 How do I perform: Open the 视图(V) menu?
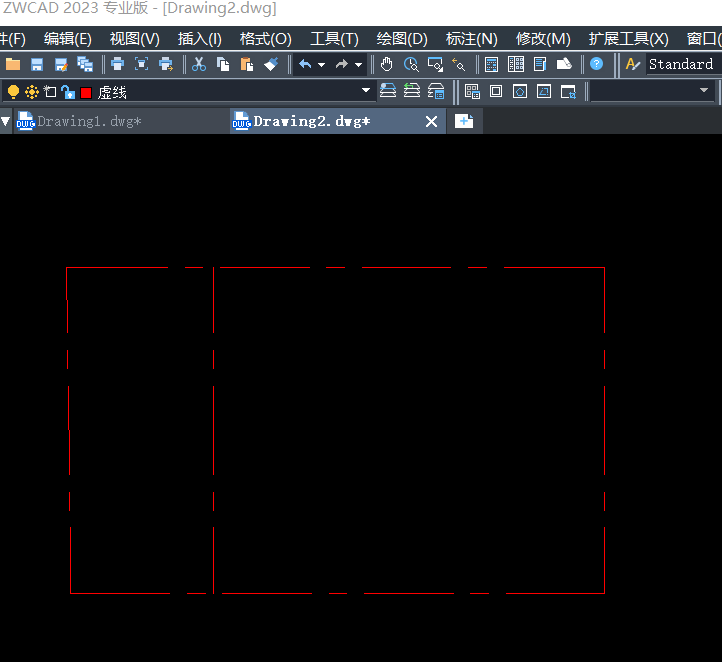(134, 39)
